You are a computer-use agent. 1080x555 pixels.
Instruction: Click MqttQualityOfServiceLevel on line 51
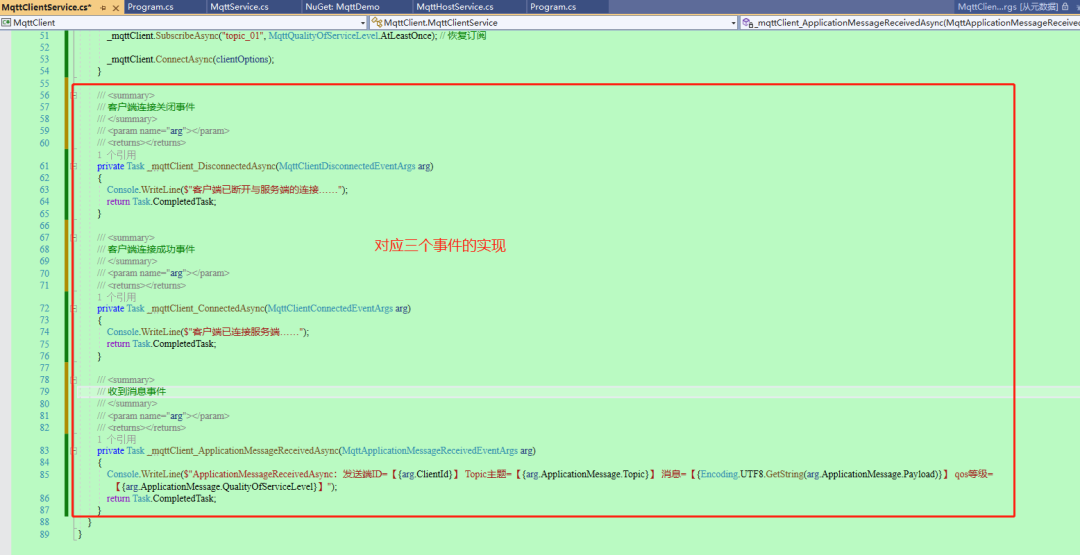click(323, 36)
